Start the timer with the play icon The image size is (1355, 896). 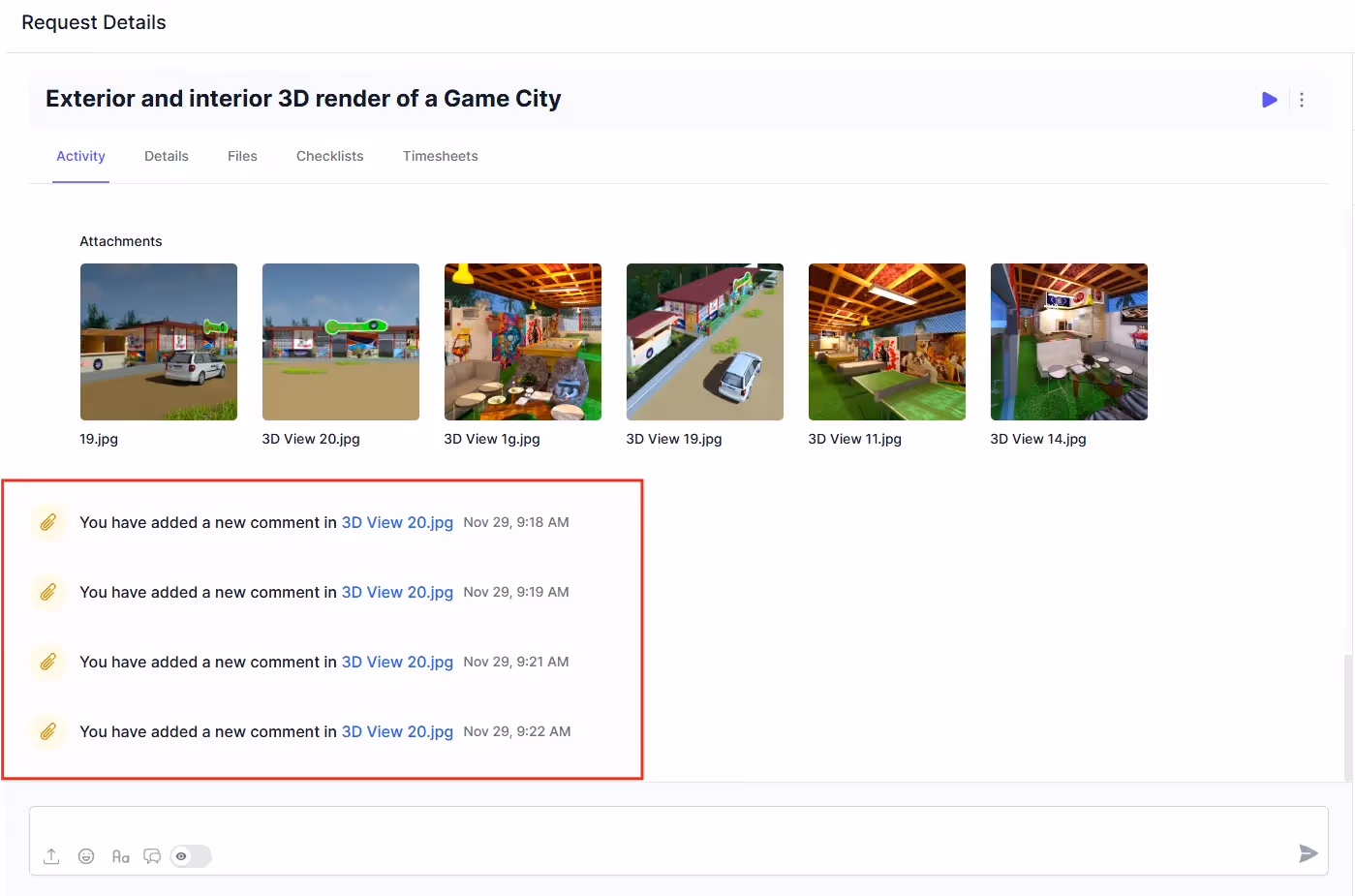coord(1269,100)
